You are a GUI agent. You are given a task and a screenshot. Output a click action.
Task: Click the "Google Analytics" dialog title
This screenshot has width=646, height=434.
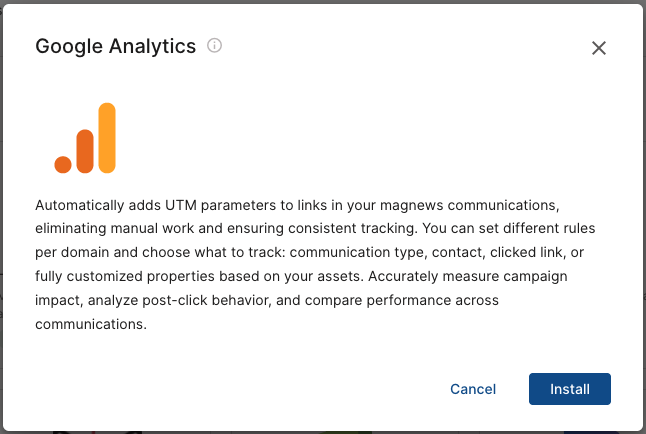115,46
